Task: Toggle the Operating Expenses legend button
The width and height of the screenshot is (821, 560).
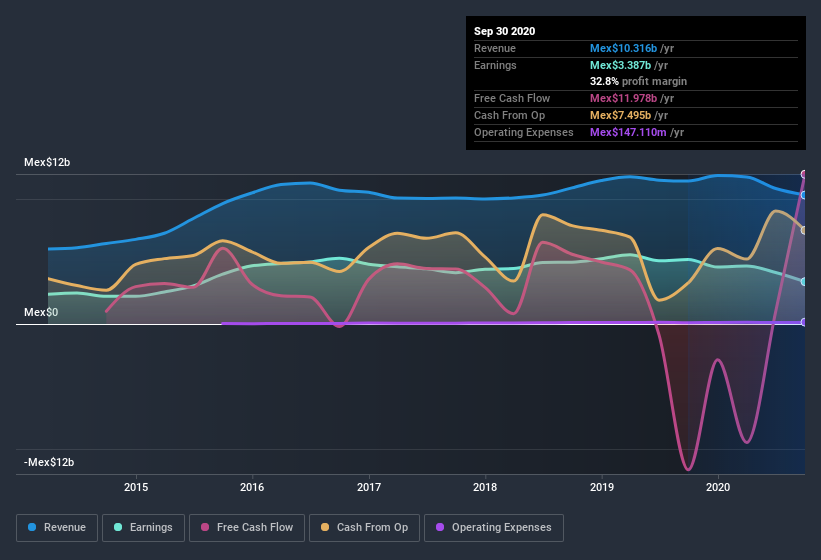Action: (494, 528)
